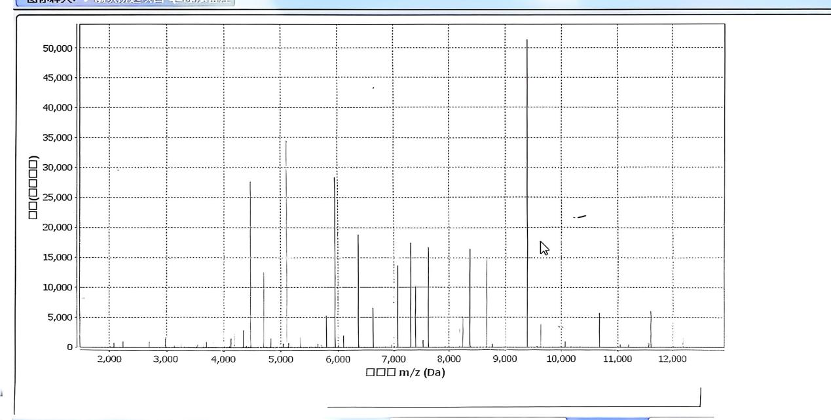Click the vertical intensity axis title
This screenshot has height=420, width=832.
point(33,187)
